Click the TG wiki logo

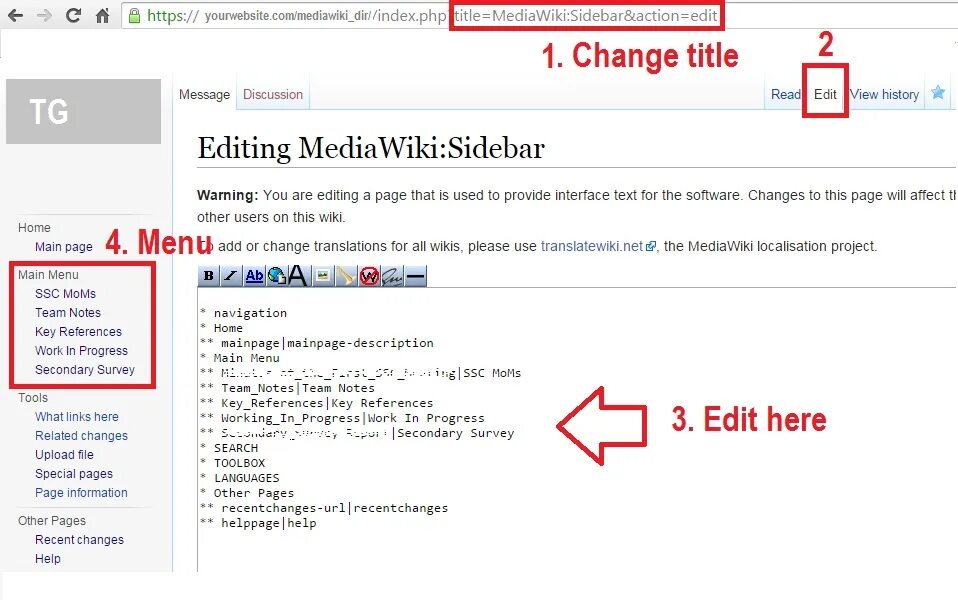84,111
